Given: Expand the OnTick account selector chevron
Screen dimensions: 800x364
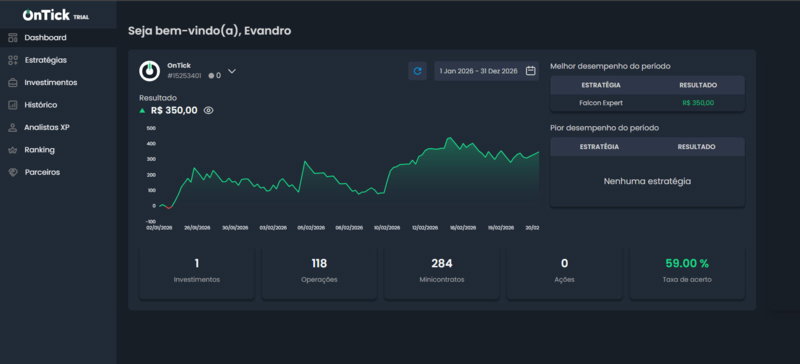Looking at the screenshot, I should point(232,71).
